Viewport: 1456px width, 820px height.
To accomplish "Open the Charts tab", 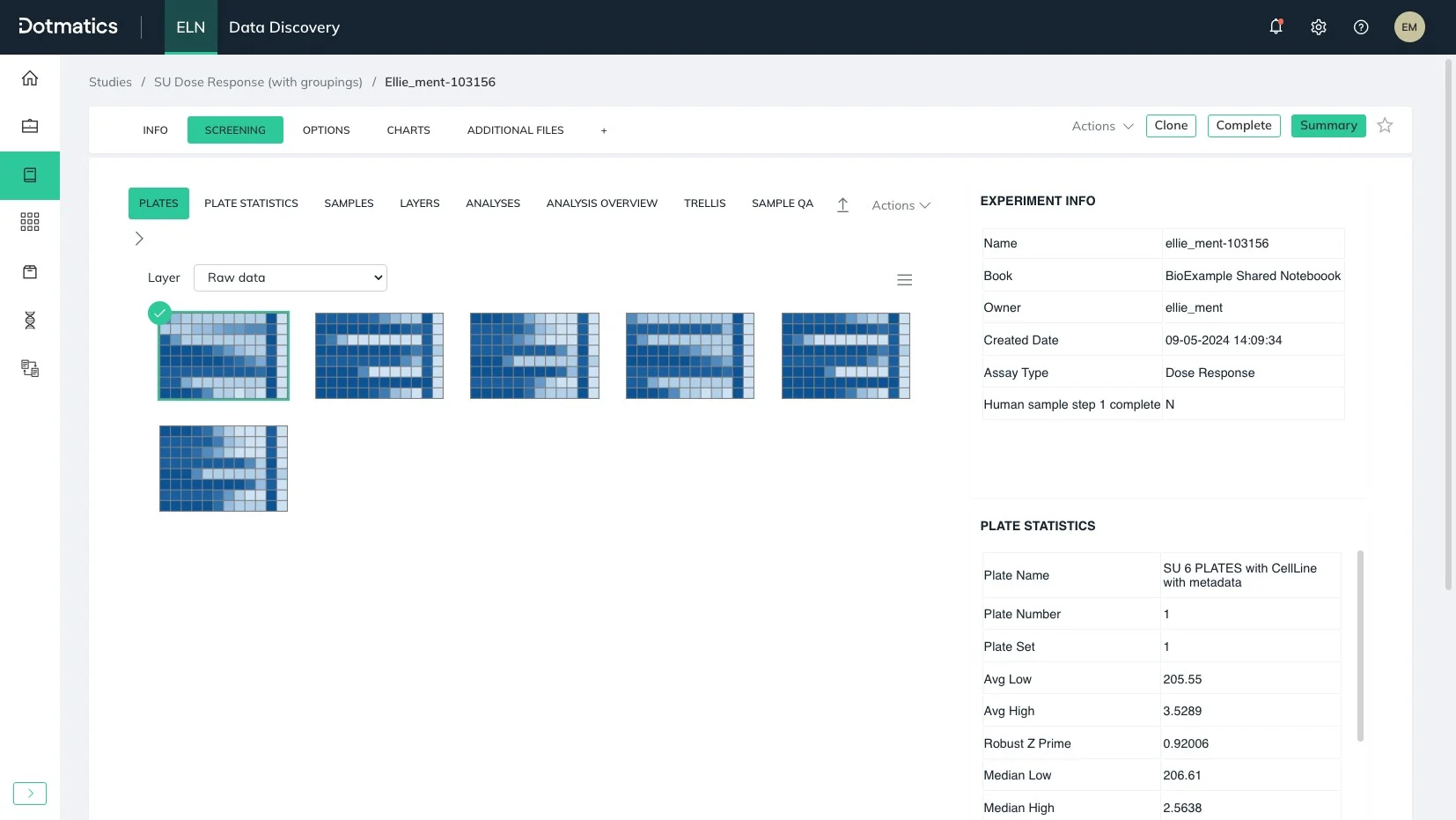I will [x=408, y=129].
